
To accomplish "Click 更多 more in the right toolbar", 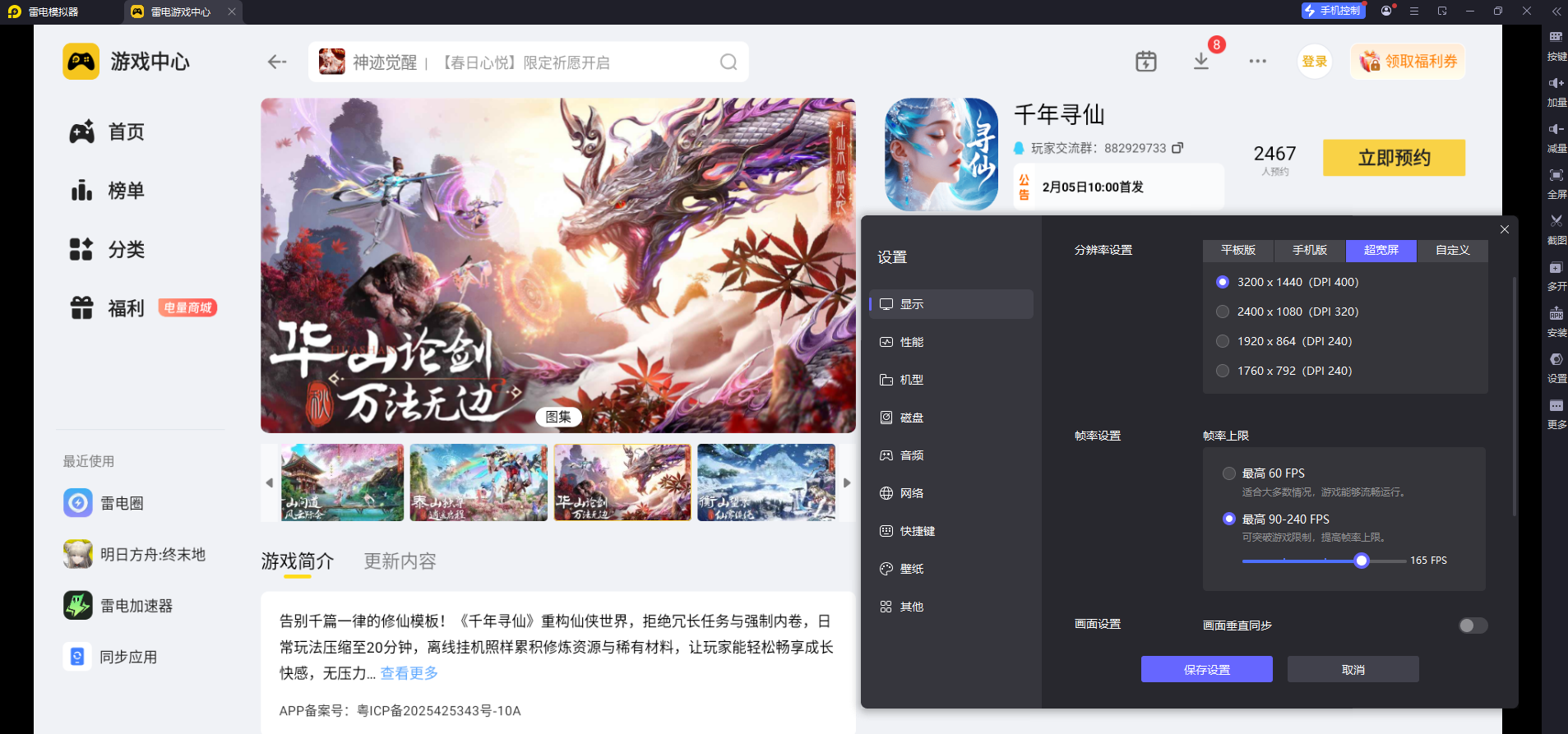I will (x=1556, y=414).
